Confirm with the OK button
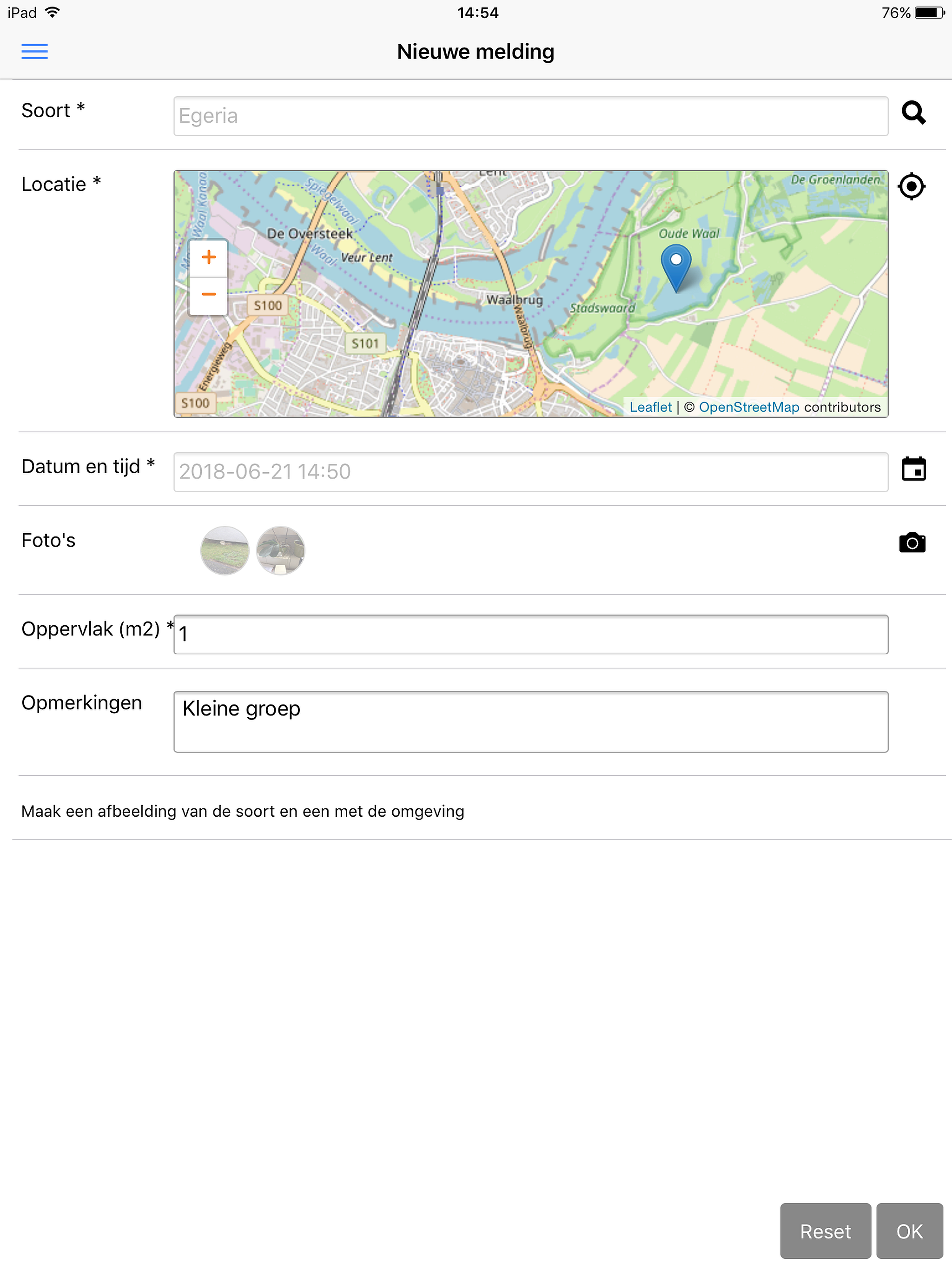952x1270 pixels. pyautogui.click(x=910, y=1231)
